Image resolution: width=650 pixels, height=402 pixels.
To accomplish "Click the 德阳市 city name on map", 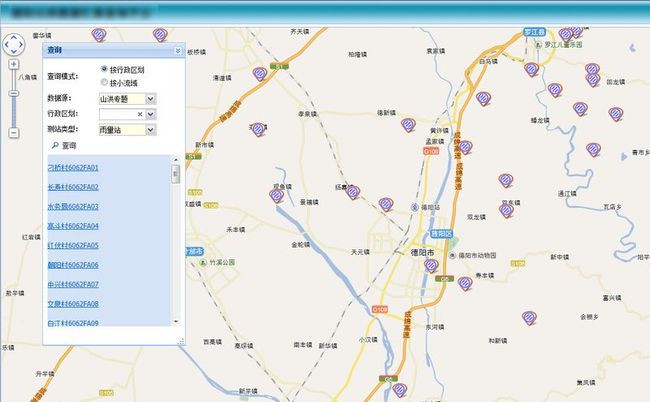I will 422,252.
